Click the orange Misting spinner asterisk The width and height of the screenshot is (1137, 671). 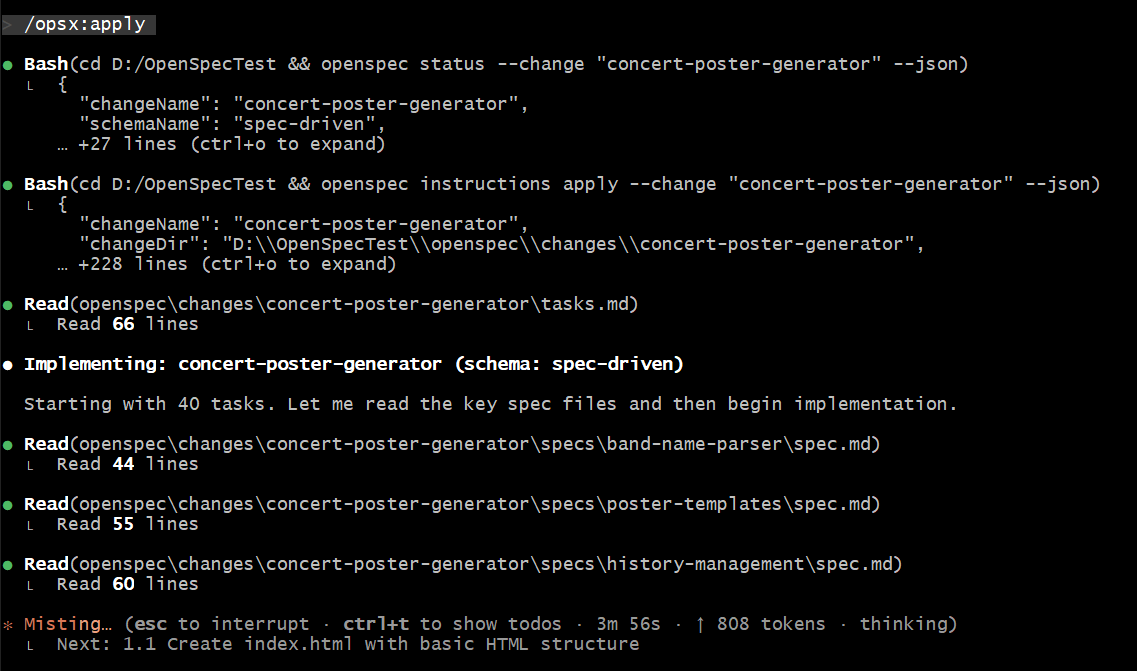pos(8,625)
